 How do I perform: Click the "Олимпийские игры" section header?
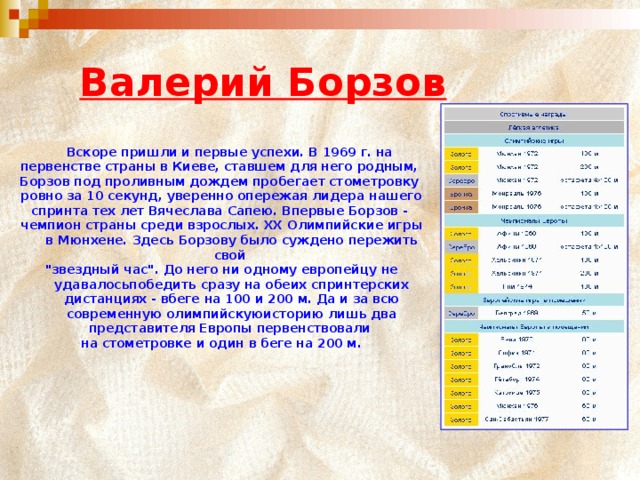click(534, 141)
